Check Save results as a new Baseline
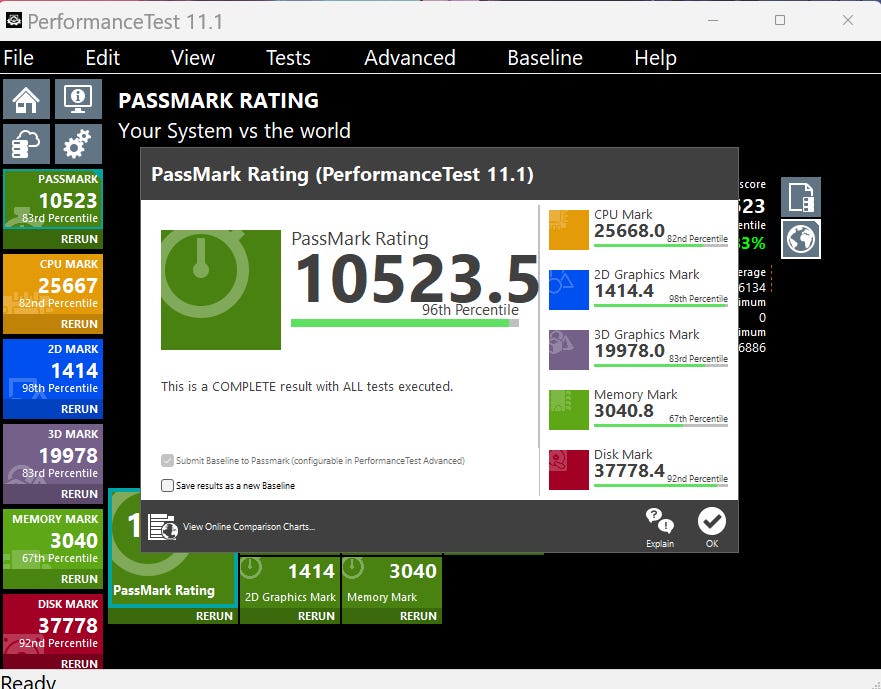881x689 pixels. pos(167,485)
